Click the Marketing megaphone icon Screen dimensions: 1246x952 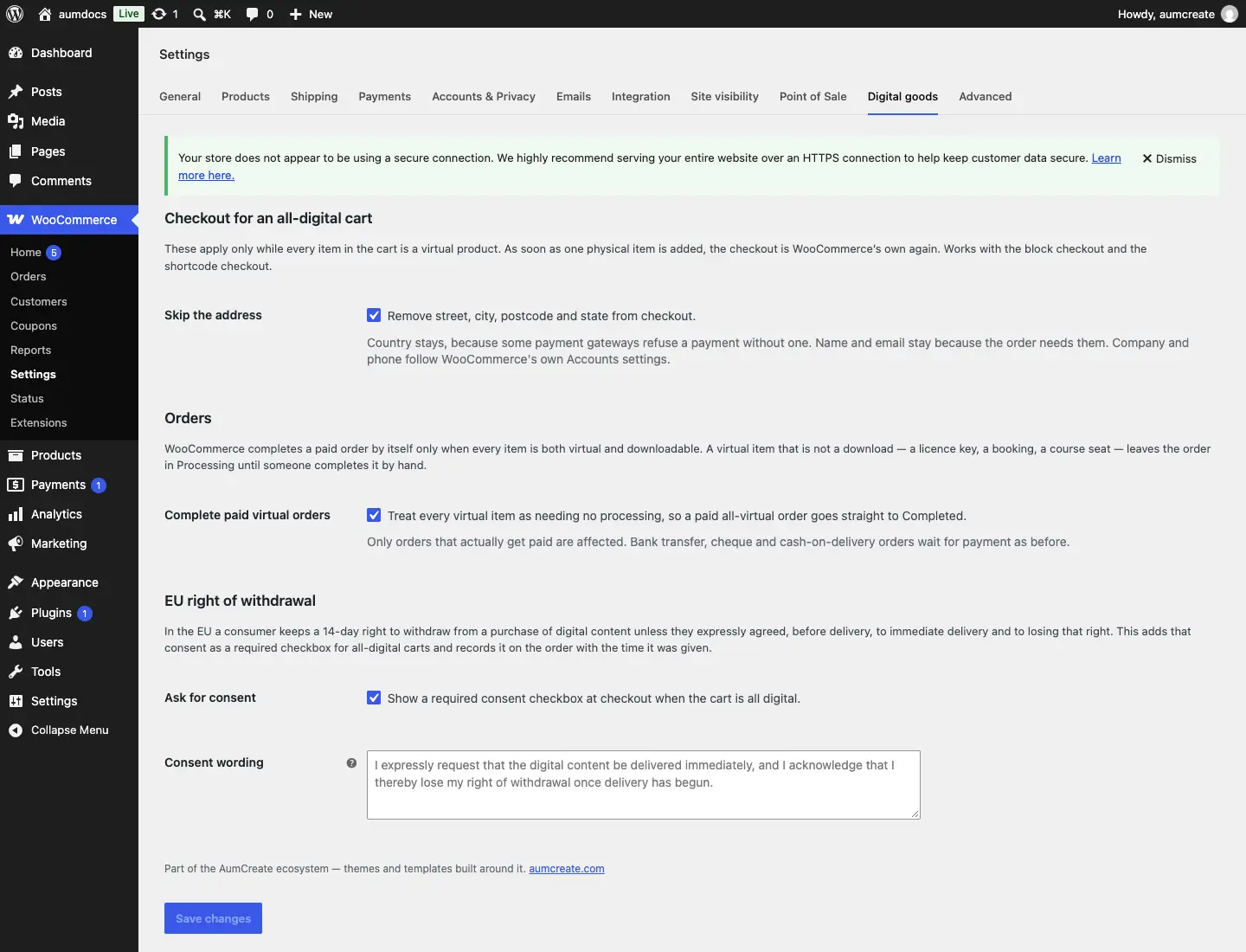point(16,544)
